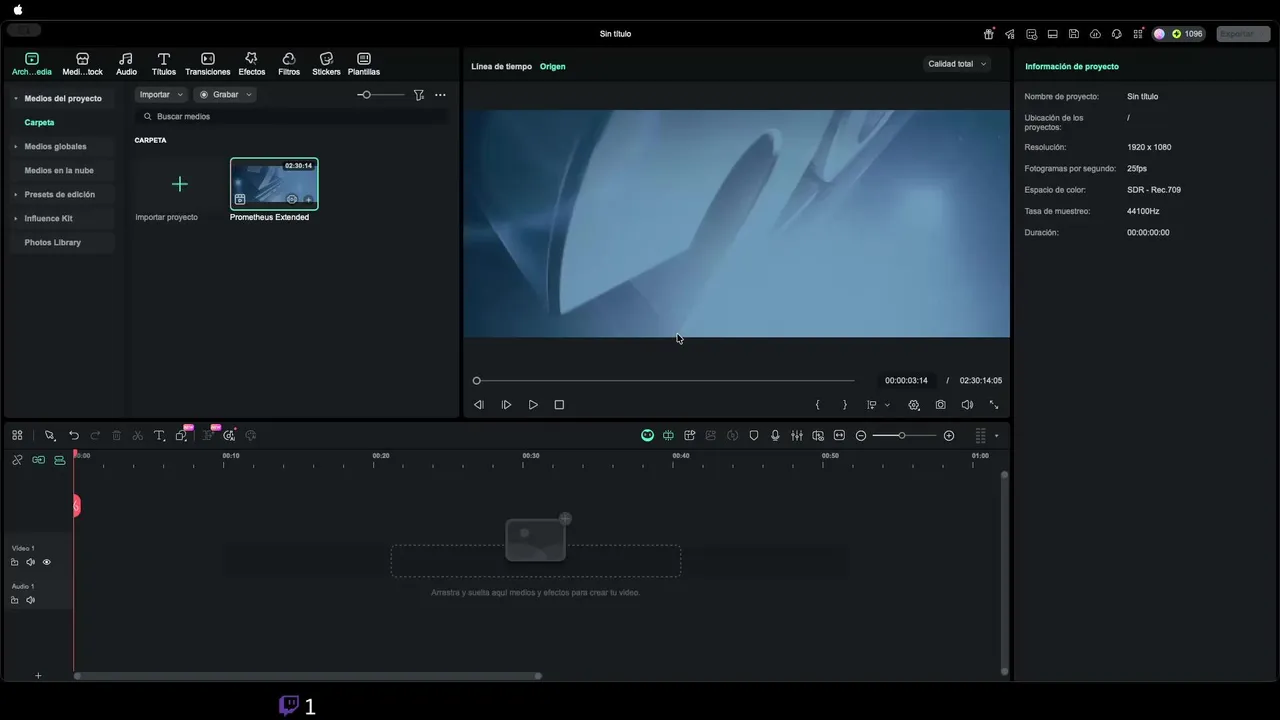The height and width of the screenshot is (720, 1280).
Task: Open the Stickers tab
Action: tap(326, 65)
